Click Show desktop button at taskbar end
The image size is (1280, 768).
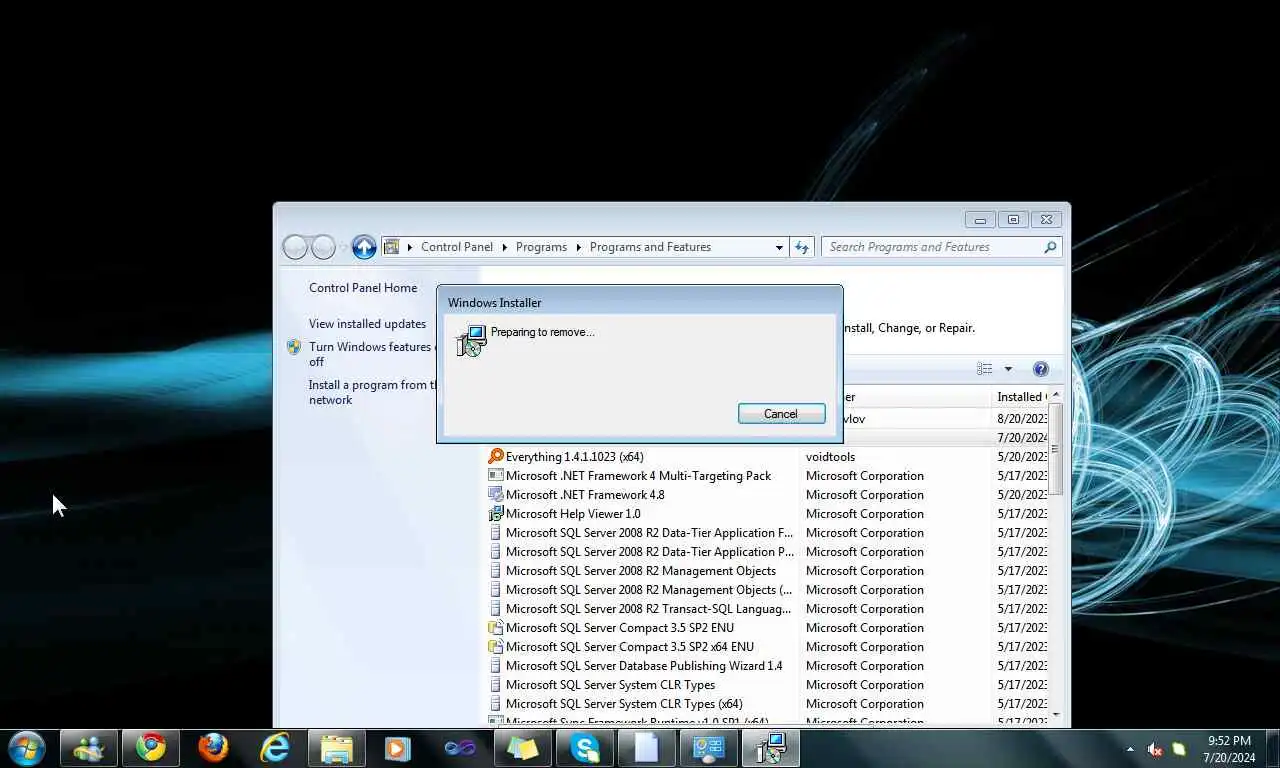pos(1272,748)
